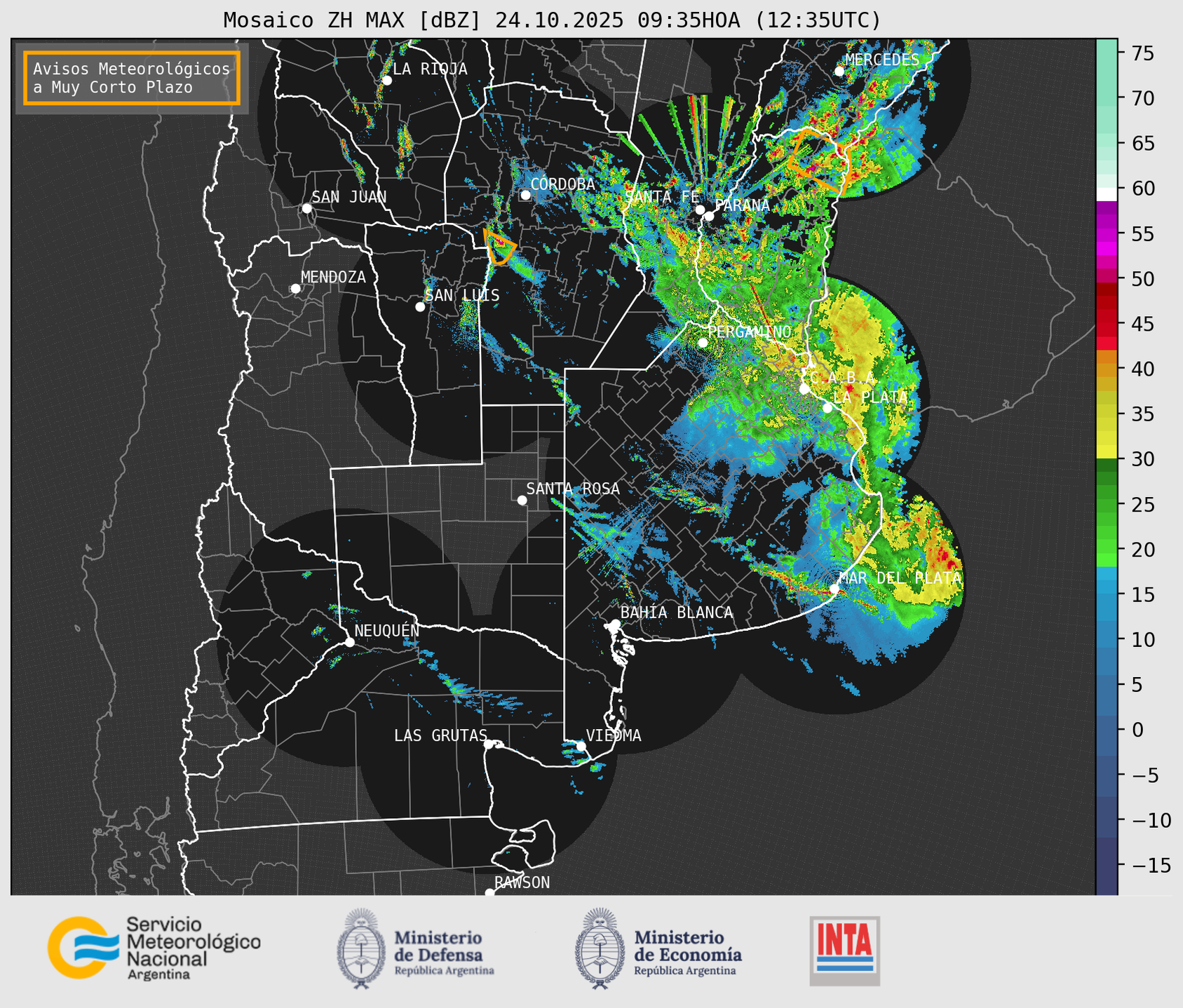Viewport: 1183px width, 1008px height.
Task: Click the MERCEDES map label
Action: click(x=882, y=60)
